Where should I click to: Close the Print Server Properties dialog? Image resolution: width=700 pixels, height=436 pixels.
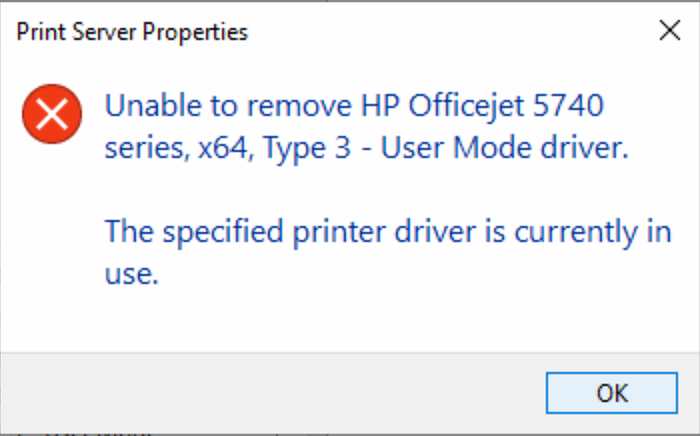coord(669,31)
